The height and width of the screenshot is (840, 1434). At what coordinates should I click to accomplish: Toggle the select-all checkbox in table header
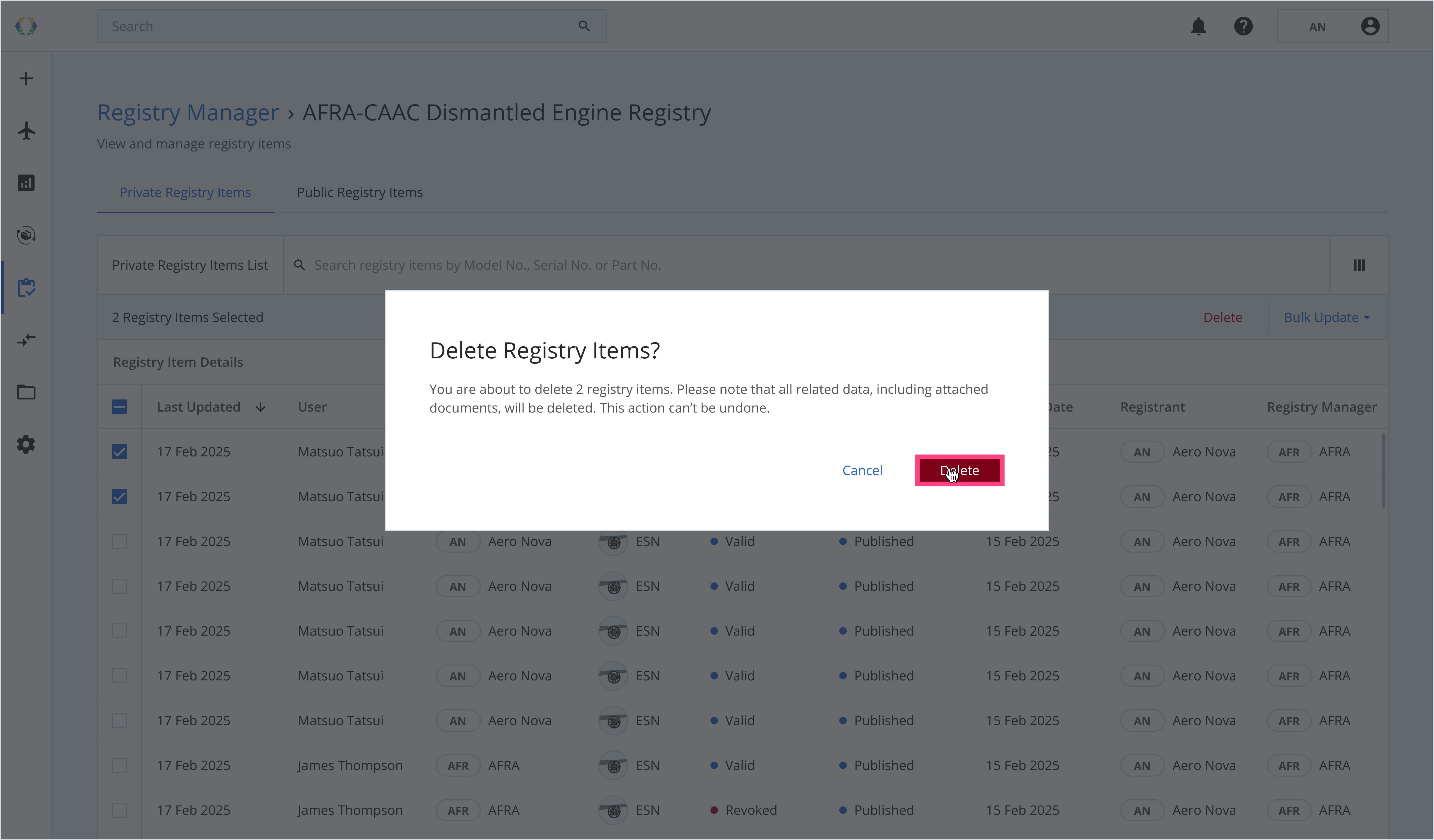coord(119,407)
